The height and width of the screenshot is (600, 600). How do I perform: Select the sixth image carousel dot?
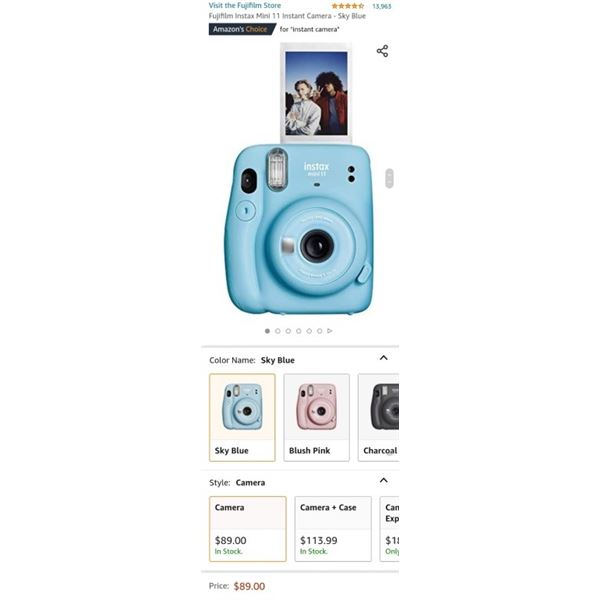[320, 331]
